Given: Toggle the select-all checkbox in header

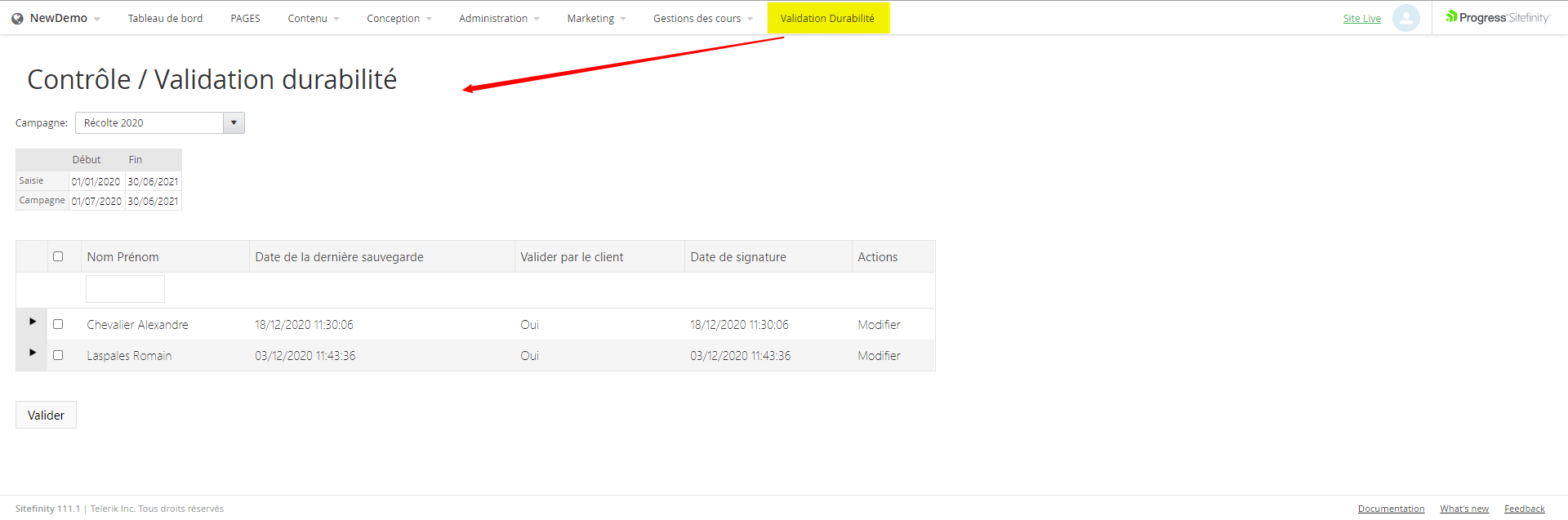Looking at the screenshot, I should click(x=58, y=256).
